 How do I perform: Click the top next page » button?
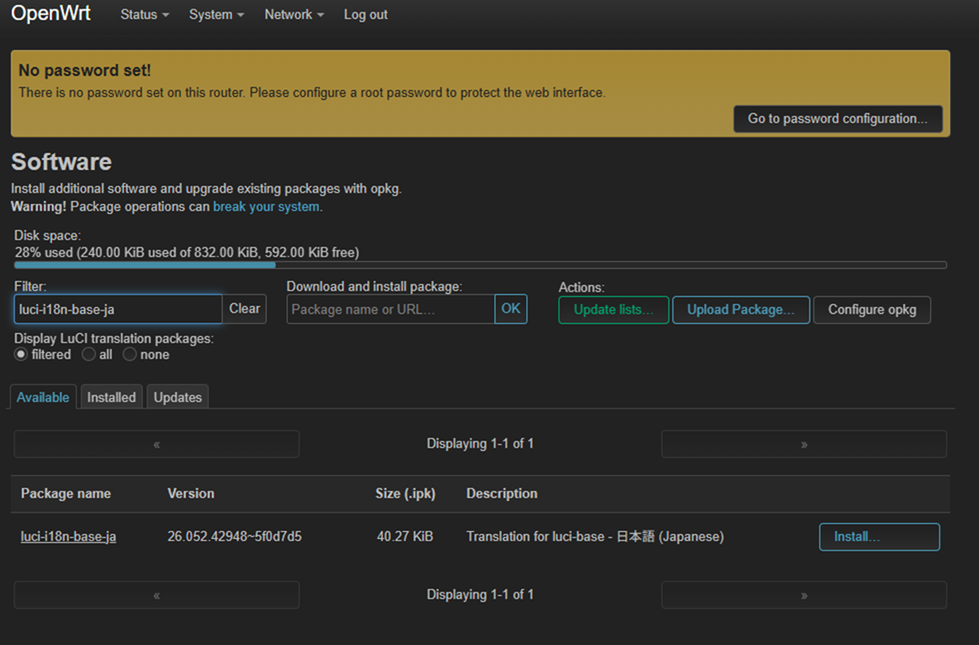coord(804,444)
